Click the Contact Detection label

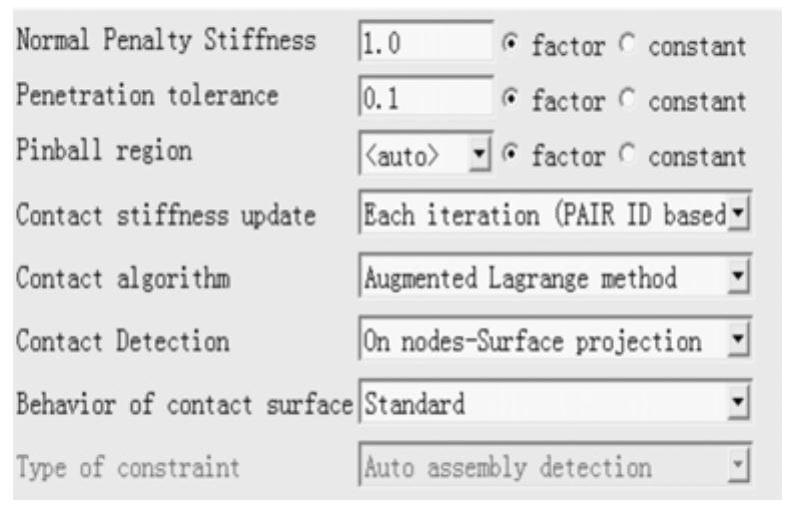(123, 343)
